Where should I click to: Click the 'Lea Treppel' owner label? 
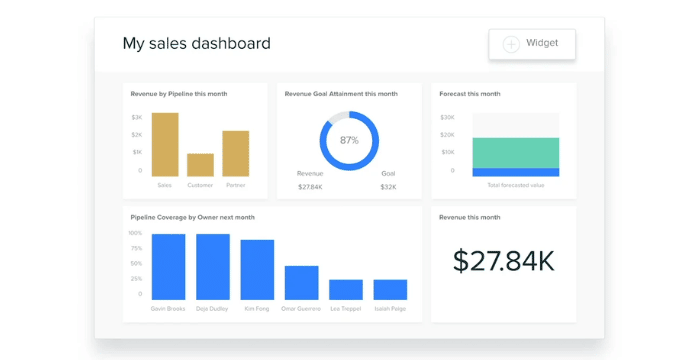click(346, 309)
